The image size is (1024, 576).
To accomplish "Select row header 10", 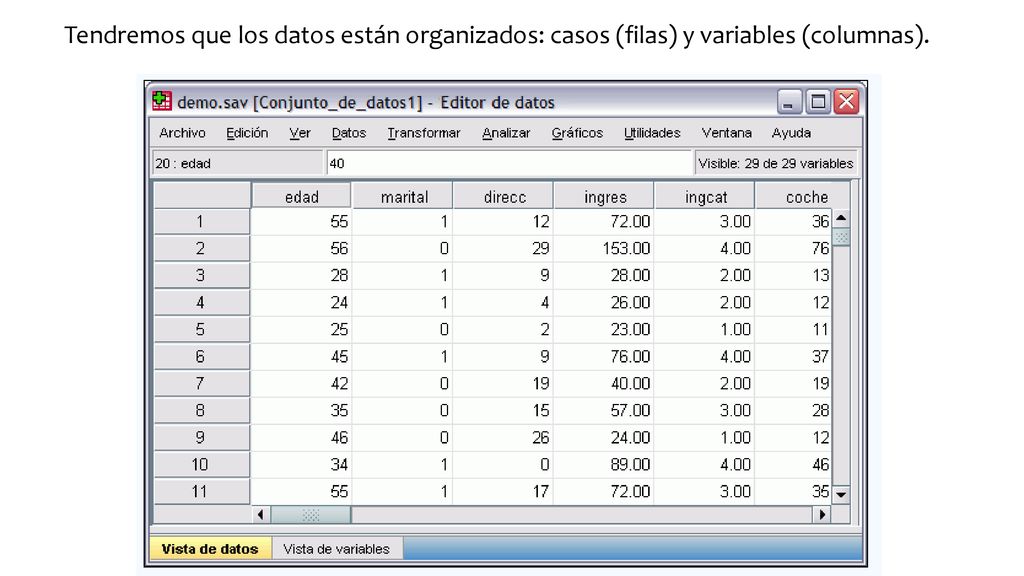I will (x=201, y=464).
